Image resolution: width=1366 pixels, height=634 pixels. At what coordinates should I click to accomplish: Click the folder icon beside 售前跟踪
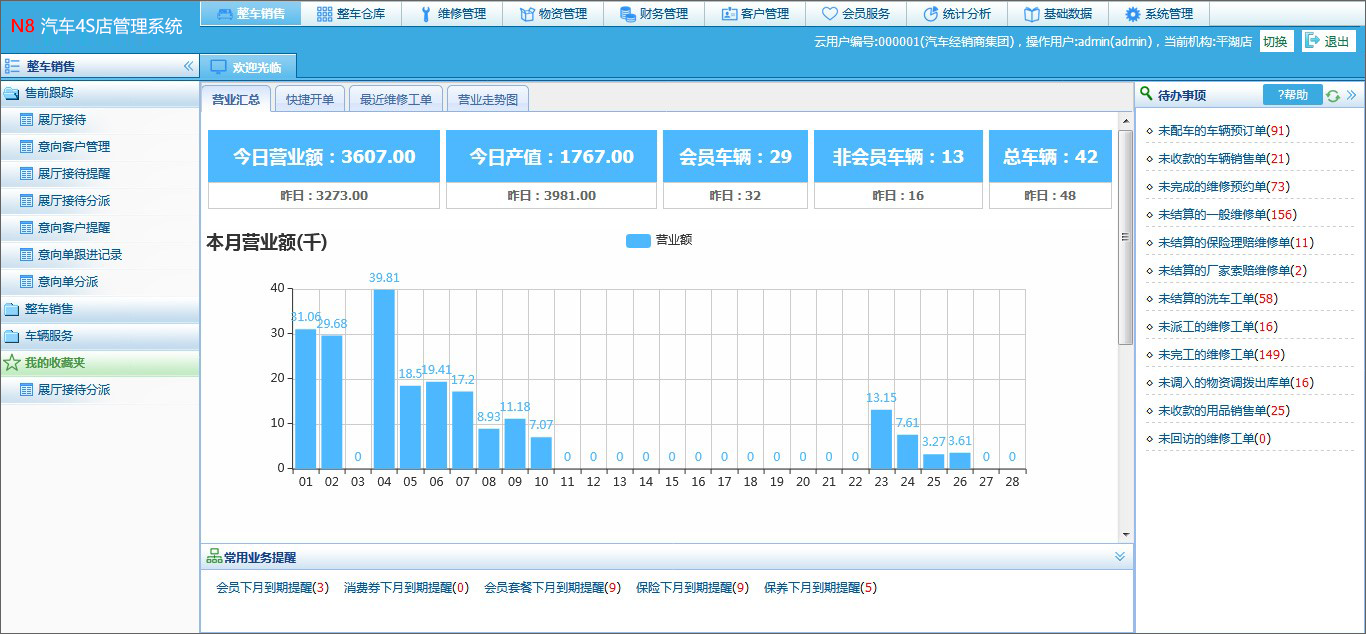click(12, 93)
